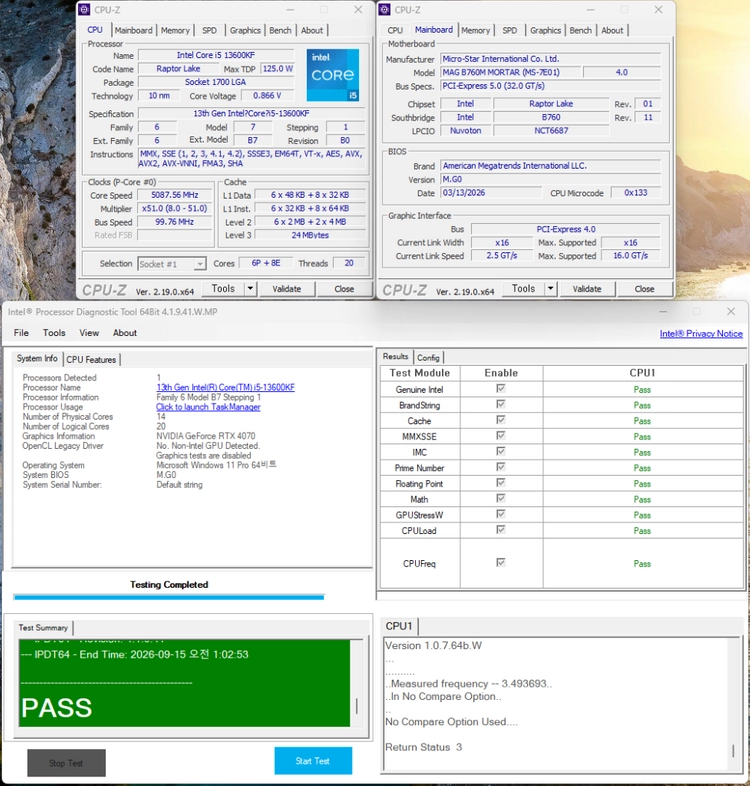Toggle the MMXSSE enable checkbox

500,436
